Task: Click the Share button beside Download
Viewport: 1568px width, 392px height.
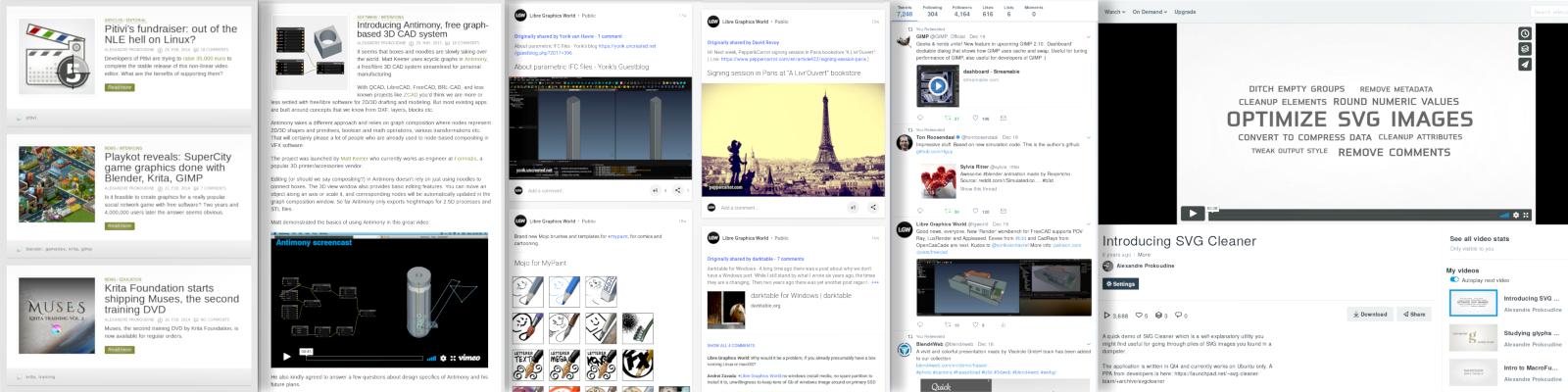Action: click(1415, 315)
